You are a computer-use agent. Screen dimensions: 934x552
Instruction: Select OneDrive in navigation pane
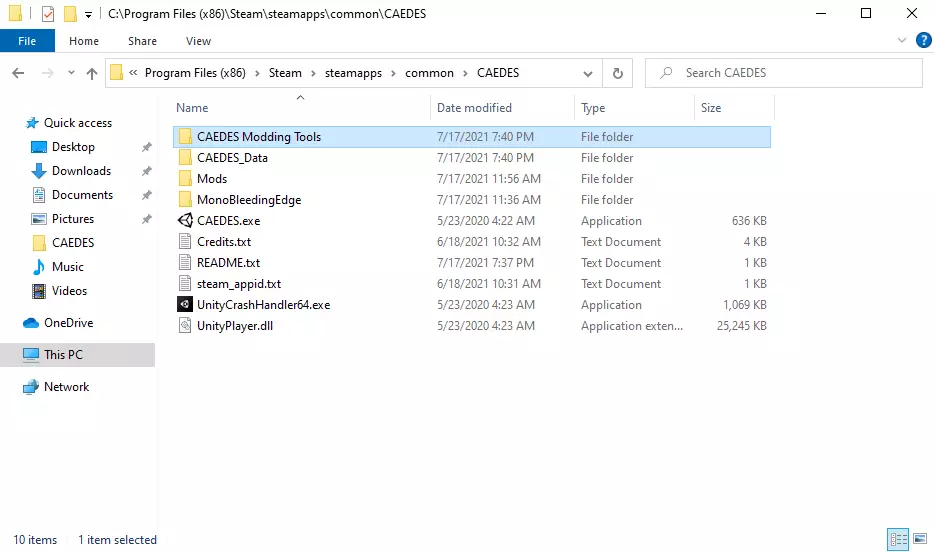[x=69, y=323]
